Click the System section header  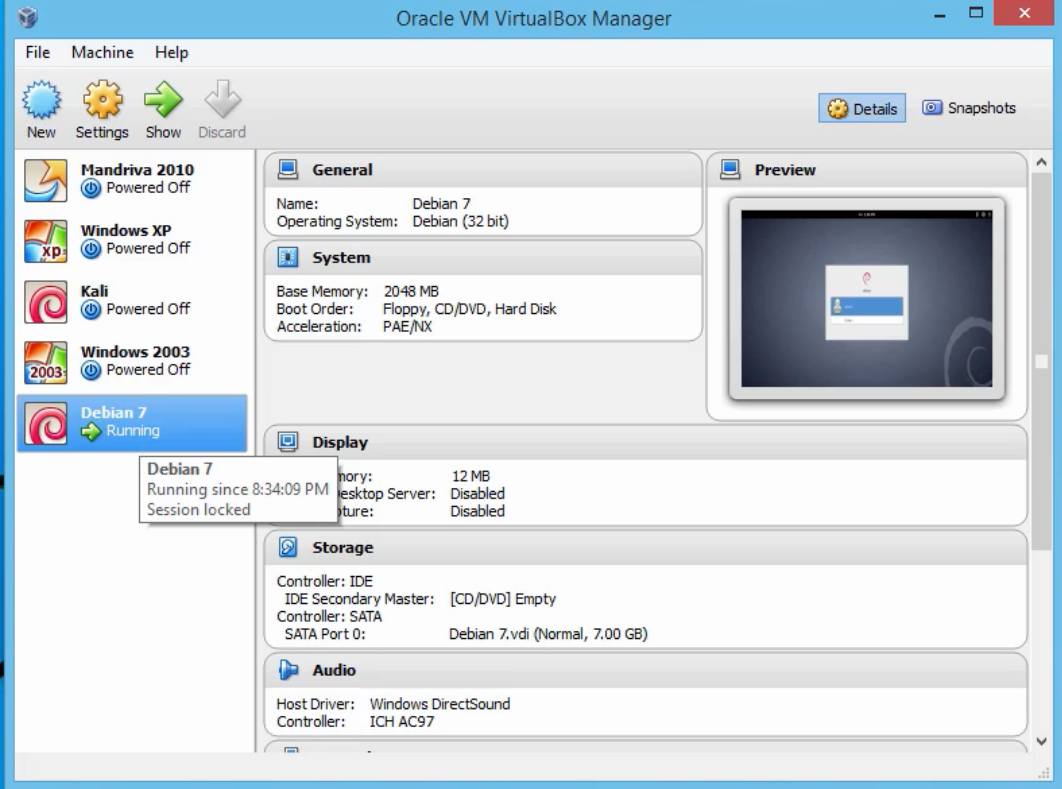pos(341,258)
